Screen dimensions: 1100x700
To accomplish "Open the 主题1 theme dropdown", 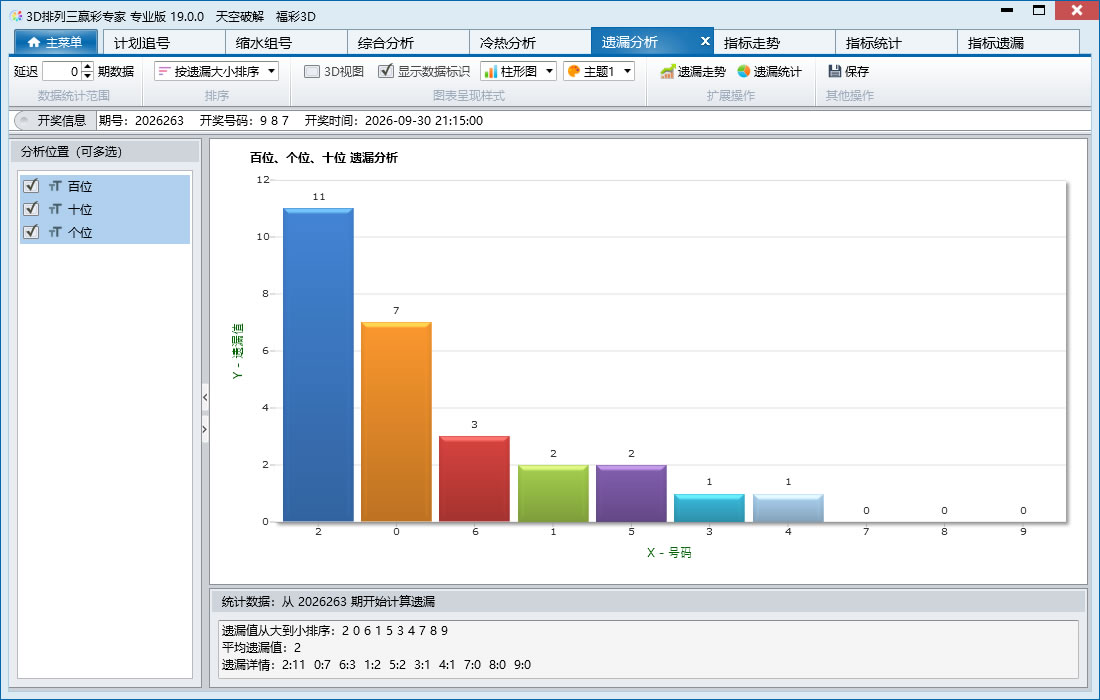I will (598, 72).
